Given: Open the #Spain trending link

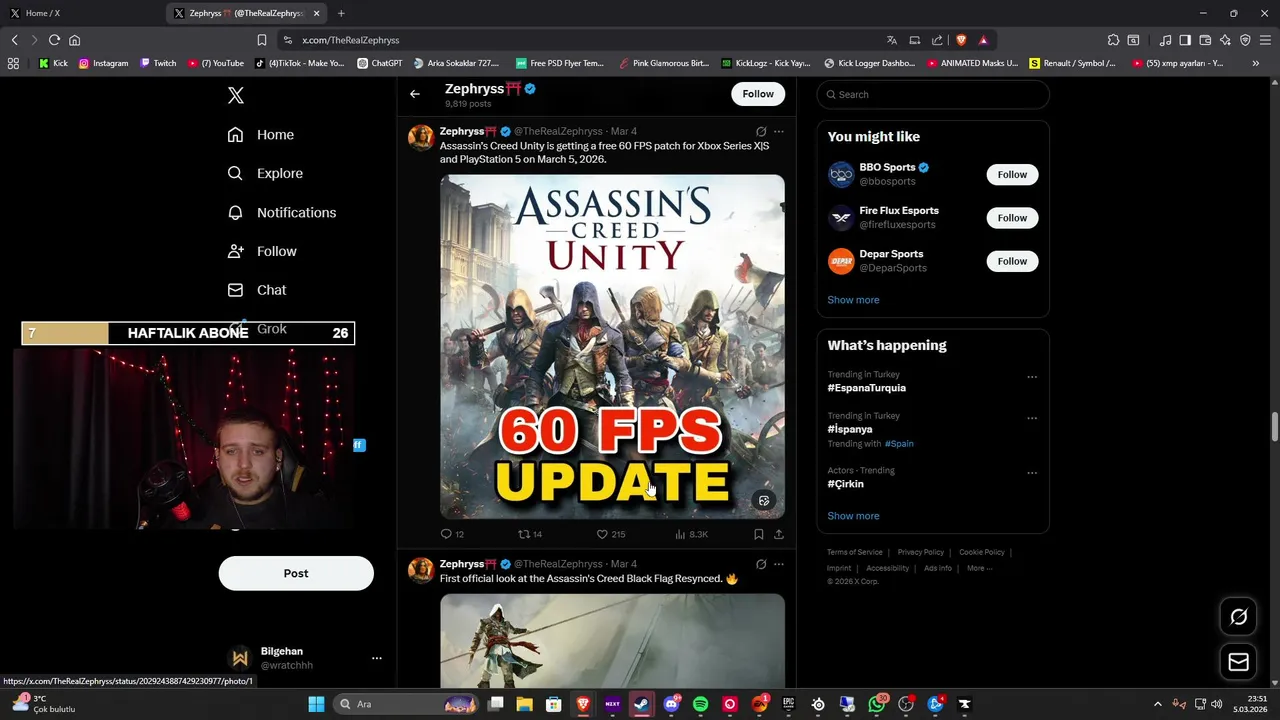Looking at the screenshot, I should [x=899, y=443].
